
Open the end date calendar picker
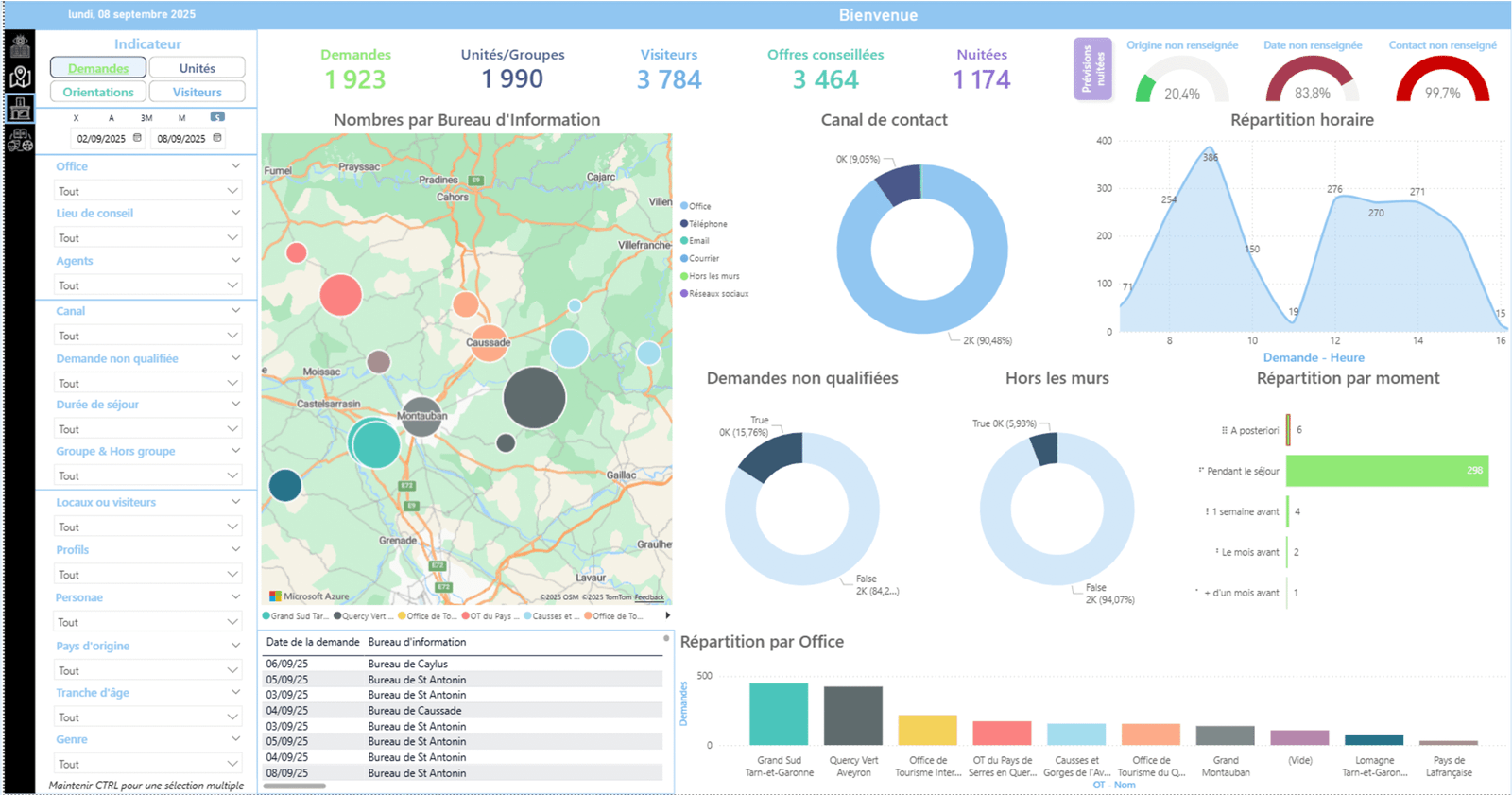pos(217,138)
